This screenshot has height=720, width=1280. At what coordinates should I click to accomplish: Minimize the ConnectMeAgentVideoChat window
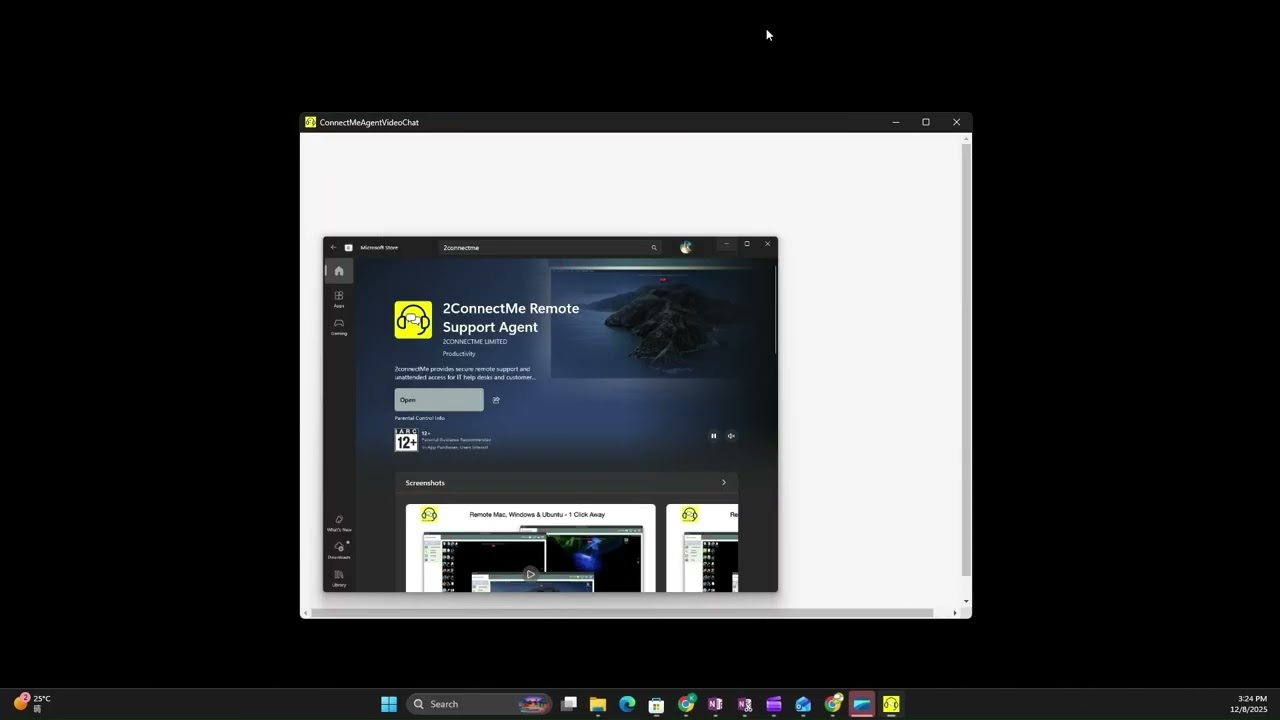click(895, 122)
